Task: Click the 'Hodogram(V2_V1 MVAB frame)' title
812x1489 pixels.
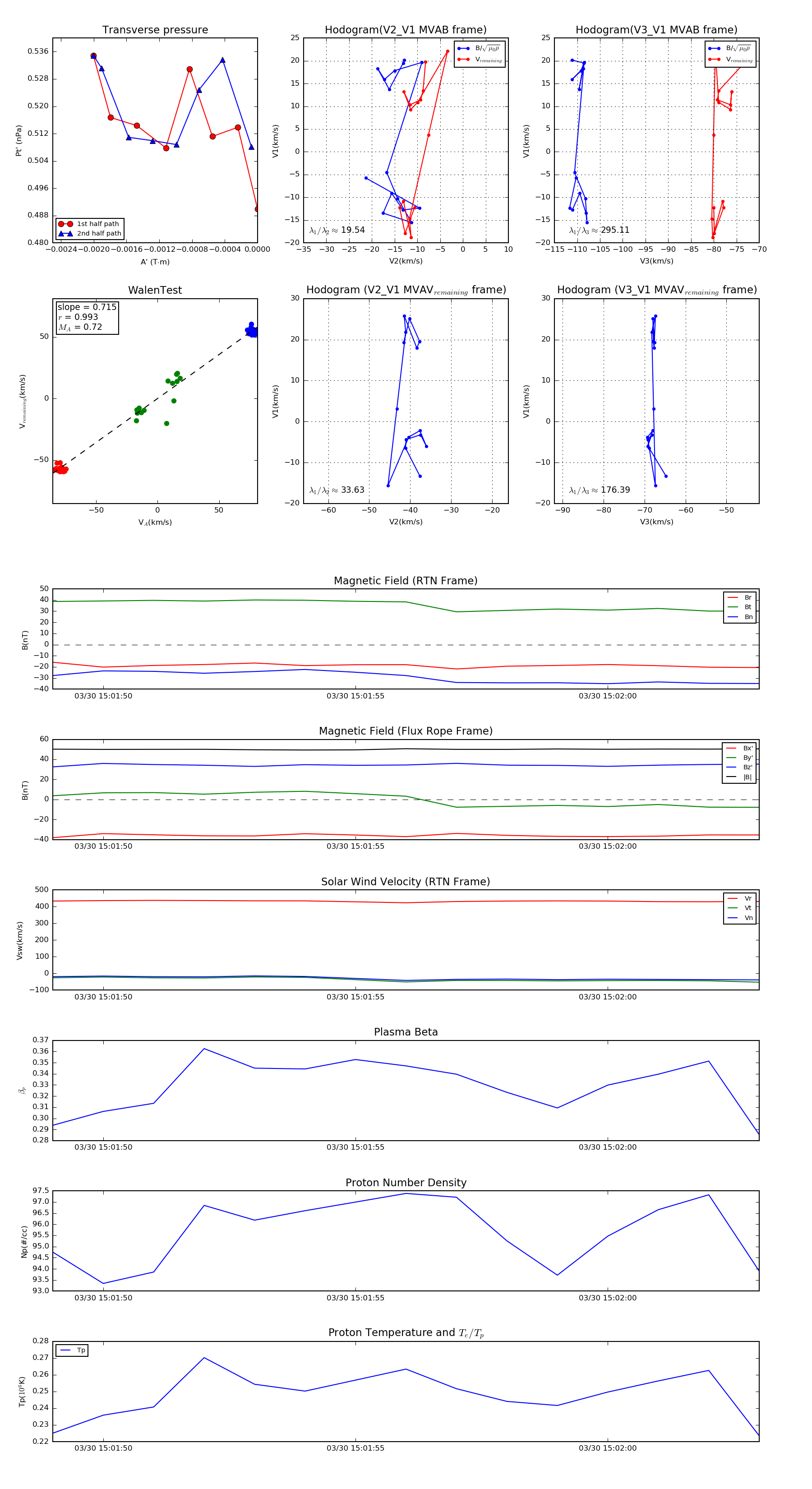Action: [406, 30]
